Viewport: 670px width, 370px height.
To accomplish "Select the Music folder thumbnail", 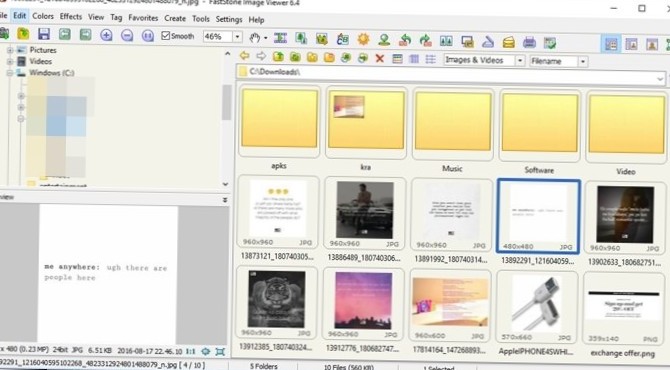I will coord(453,124).
